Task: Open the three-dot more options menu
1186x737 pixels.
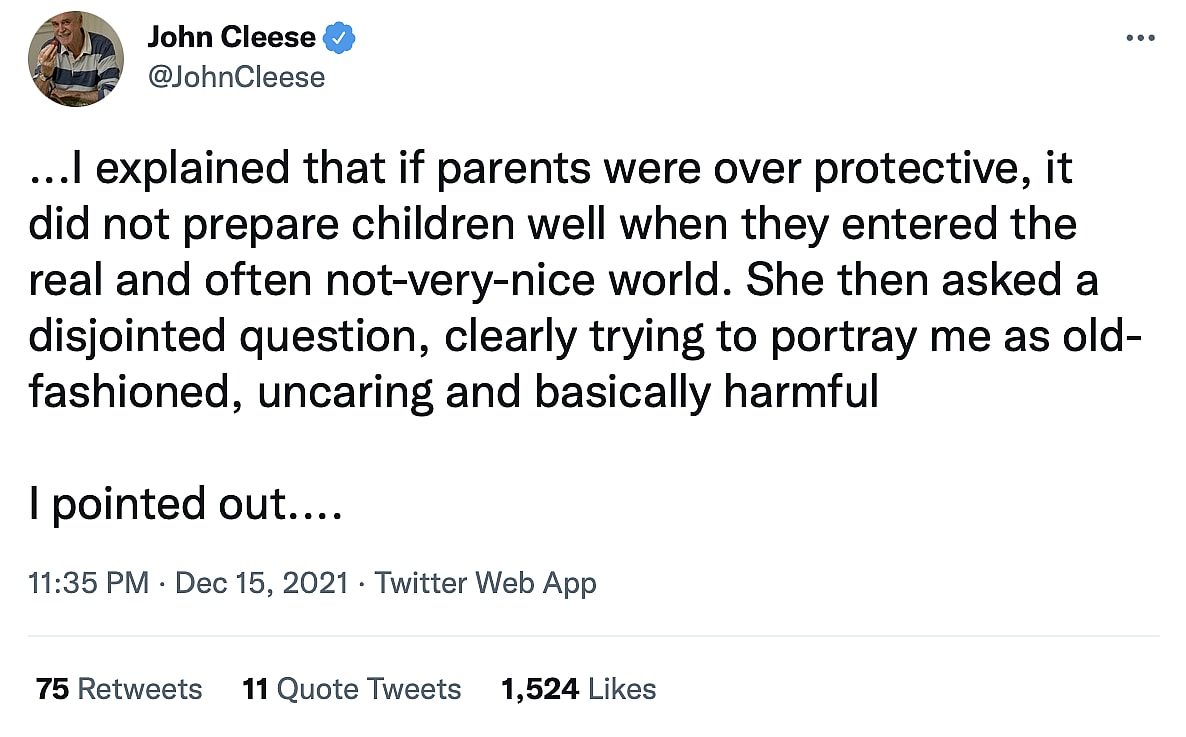Action: pos(1140,39)
